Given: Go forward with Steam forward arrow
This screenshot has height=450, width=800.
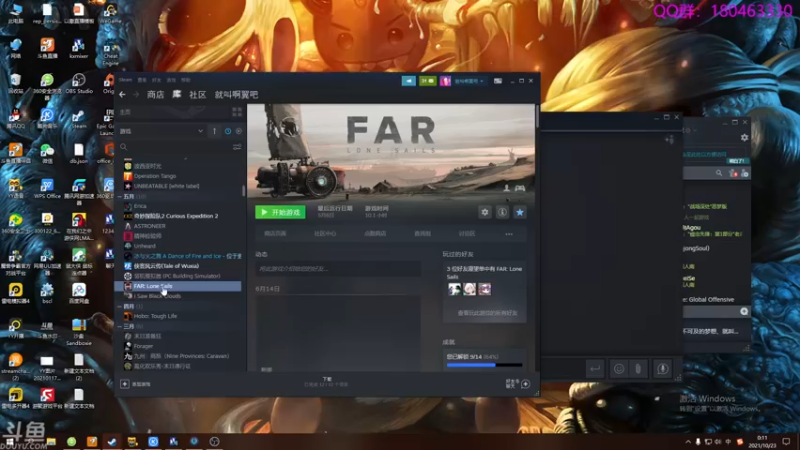Looking at the screenshot, I should point(136,94).
